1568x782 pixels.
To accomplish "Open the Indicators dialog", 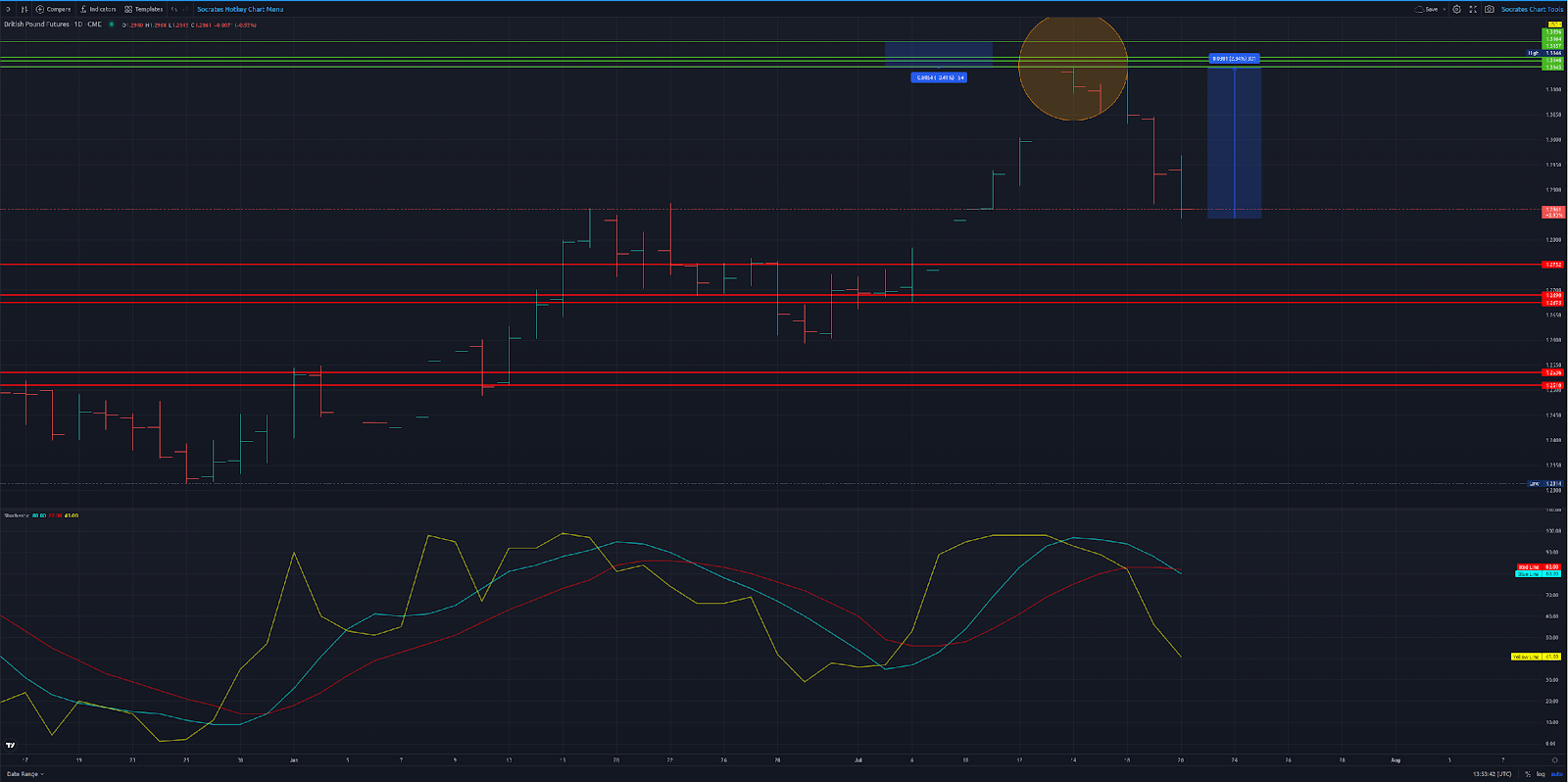I will pyautogui.click(x=98, y=9).
